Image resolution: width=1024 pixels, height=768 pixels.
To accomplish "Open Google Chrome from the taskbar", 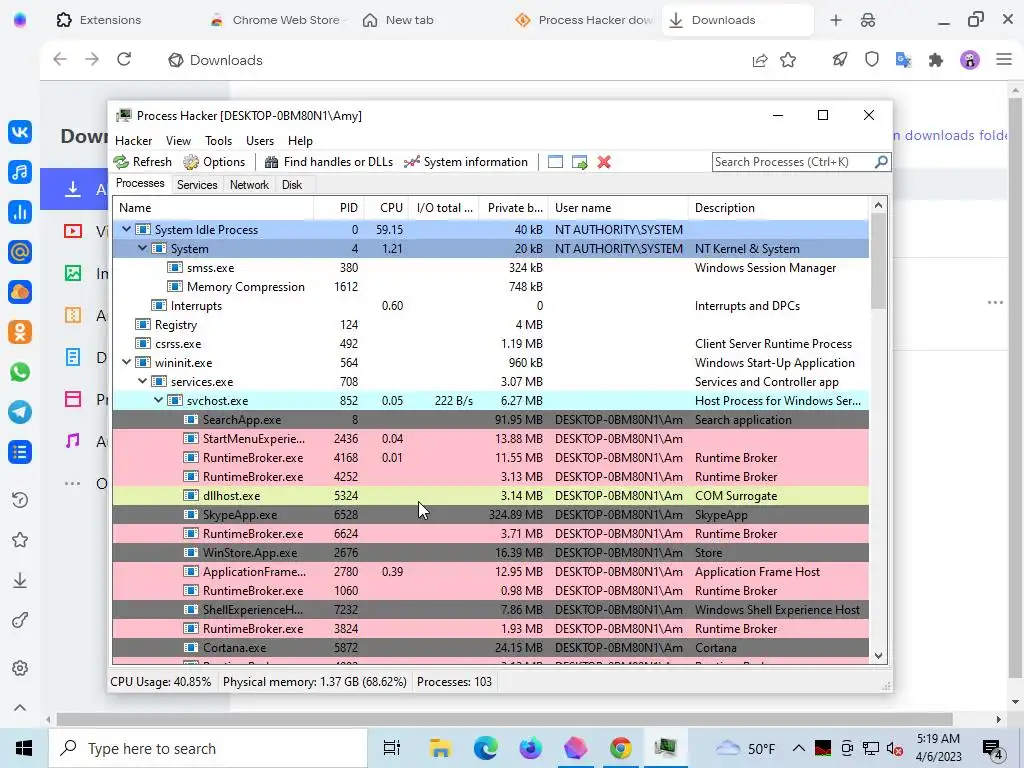I will pos(620,748).
